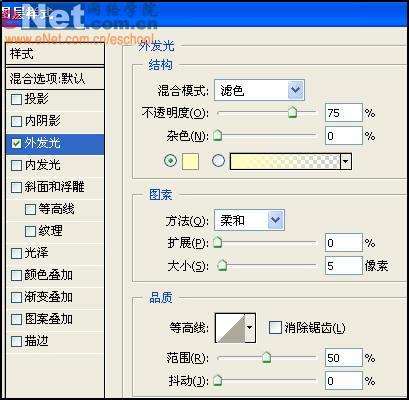
Task: Select the solid color radio button
Action: [x=171, y=161]
